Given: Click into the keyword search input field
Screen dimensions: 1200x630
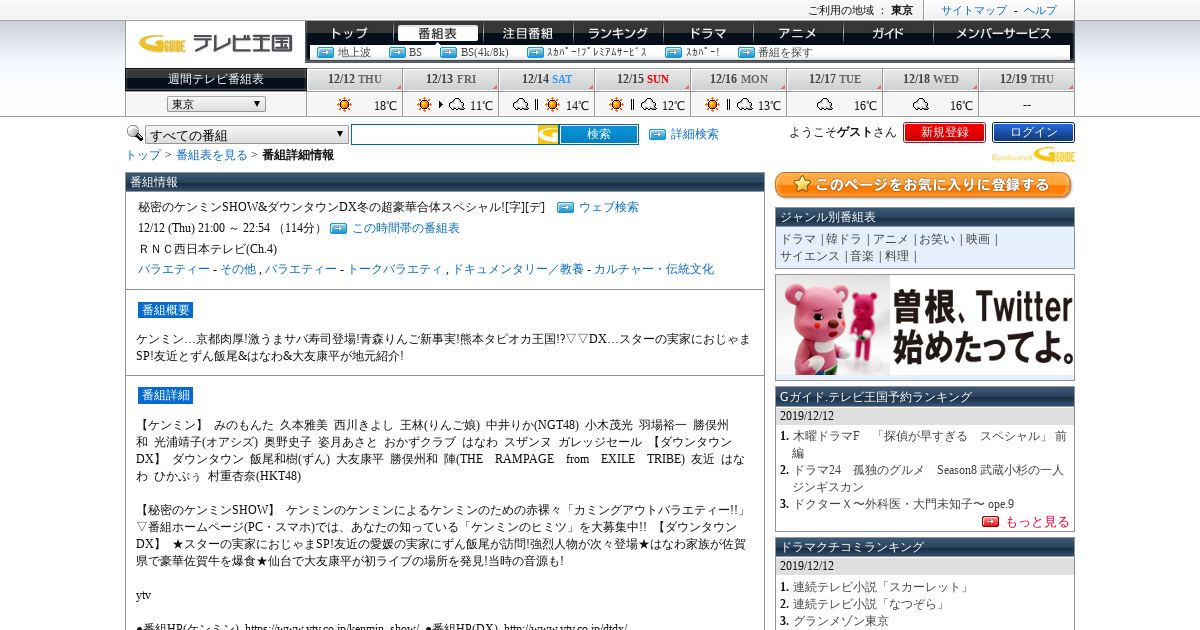Looking at the screenshot, I should (444, 134).
